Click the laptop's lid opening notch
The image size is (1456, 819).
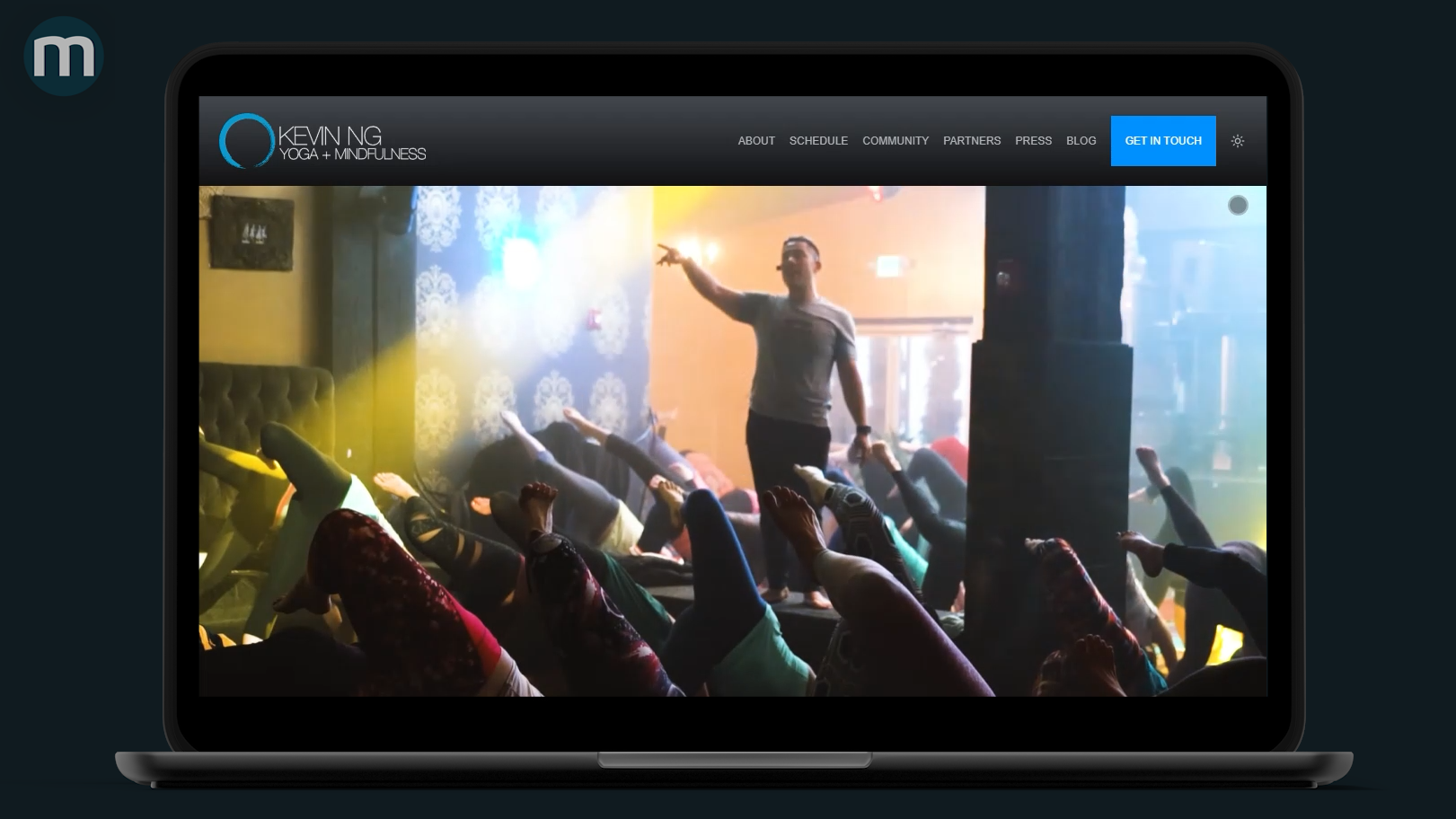coord(734,760)
